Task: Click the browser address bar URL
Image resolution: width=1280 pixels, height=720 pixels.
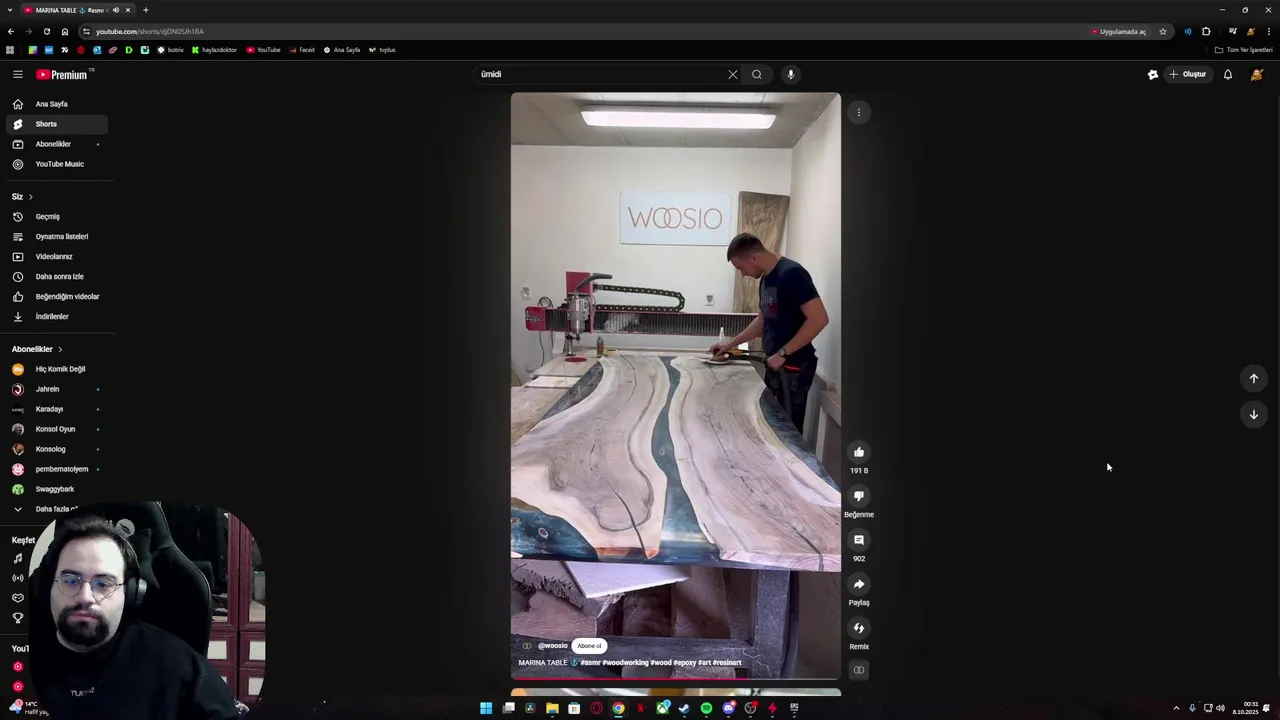Action: [x=150, y=32]
